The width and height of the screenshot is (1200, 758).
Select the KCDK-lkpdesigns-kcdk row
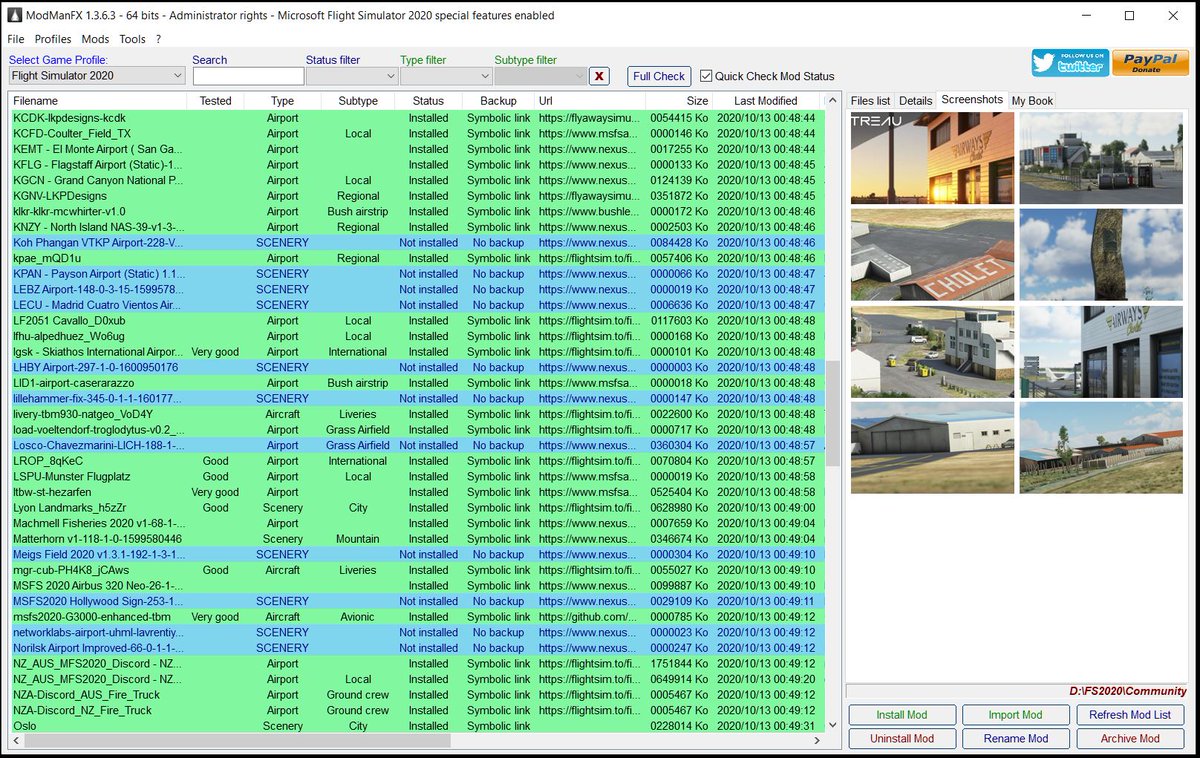416,118
